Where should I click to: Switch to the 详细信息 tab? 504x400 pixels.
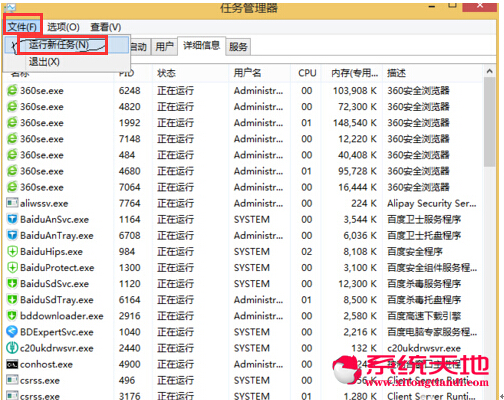point(201,45)
